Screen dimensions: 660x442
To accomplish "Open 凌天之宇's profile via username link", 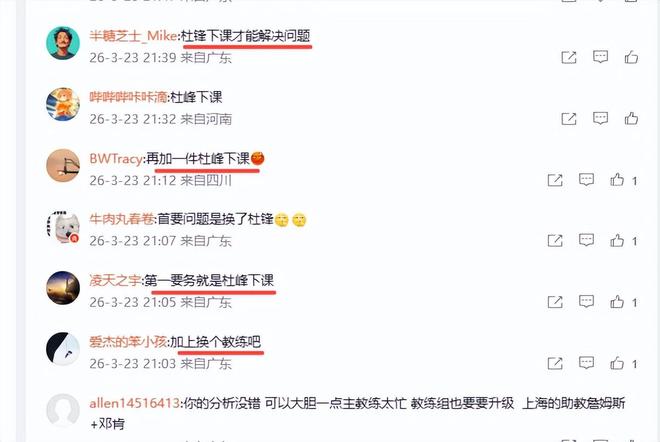I will coord(115,280).
